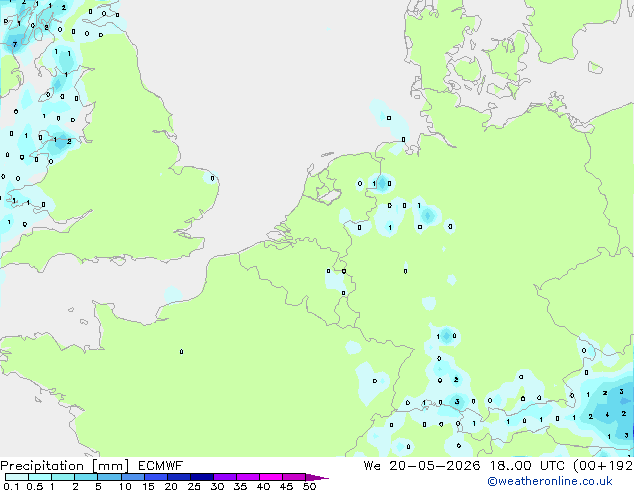Click the 0.5–1 mm legend color swatch
This screenshot has height=490, width=634.
point(40,477)
